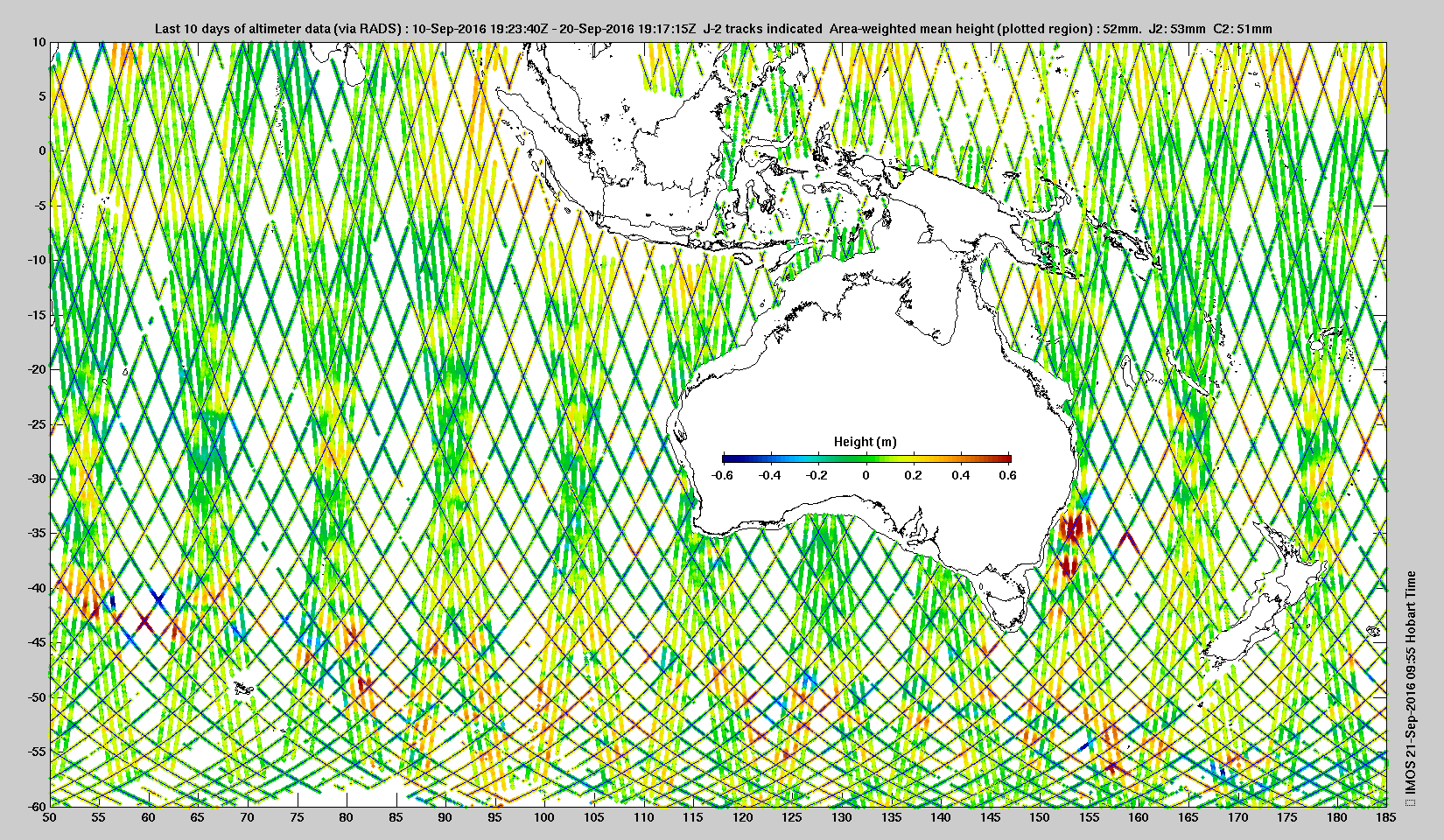Click latitude label -60 on left axis
1444x840 pixels.
point(35,806)
